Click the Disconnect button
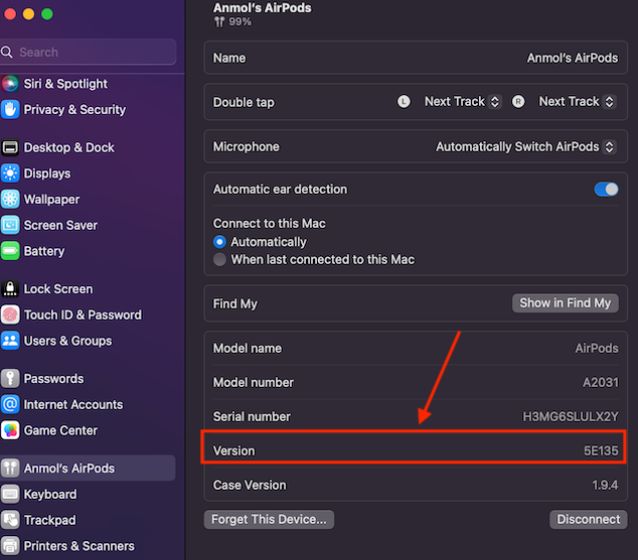 (x=589, y=519)
